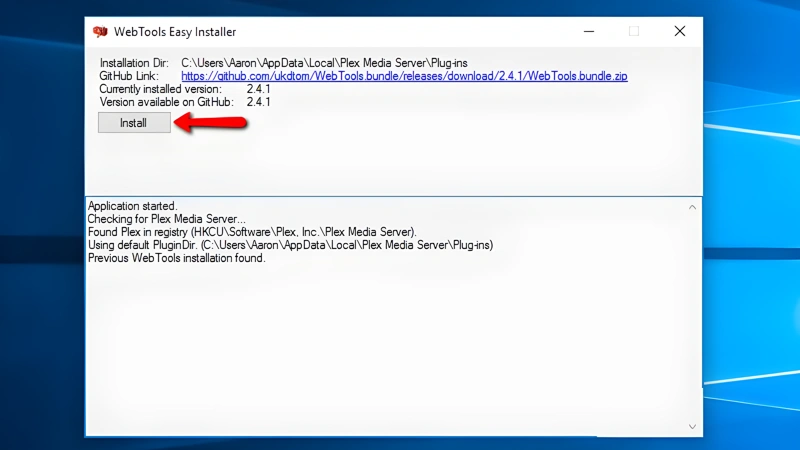Click the 'GitHub Link:' label
This screenshot has height=450, width=800.
(129, 76)
